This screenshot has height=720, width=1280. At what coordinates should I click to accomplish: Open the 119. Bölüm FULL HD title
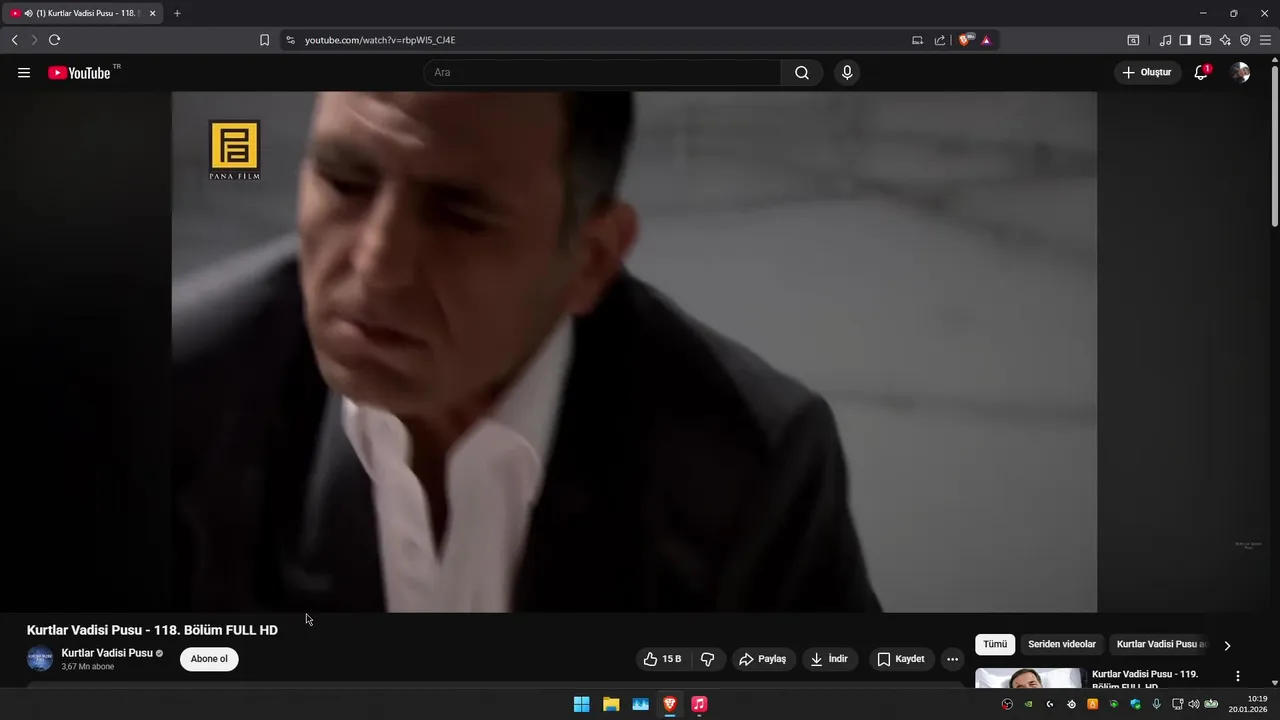click(x=1145, y=679)
